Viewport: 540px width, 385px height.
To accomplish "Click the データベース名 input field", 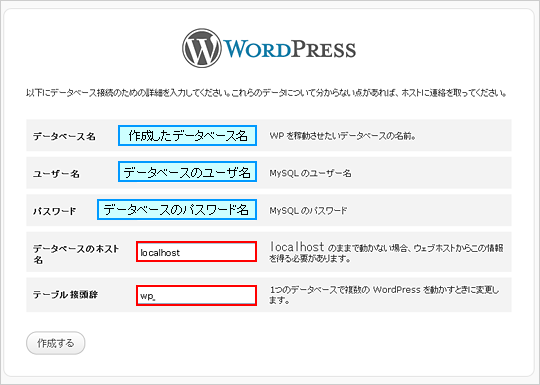I will 187,136.
